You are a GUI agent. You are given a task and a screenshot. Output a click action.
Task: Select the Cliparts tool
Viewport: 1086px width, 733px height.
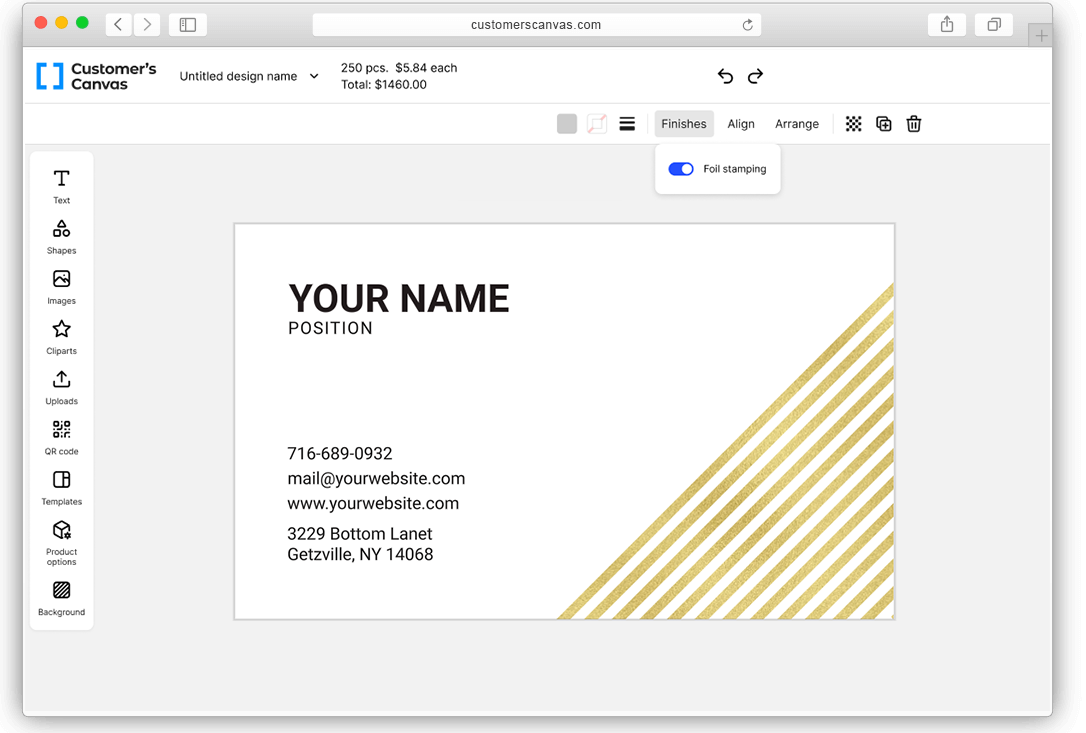coord(61,337)
